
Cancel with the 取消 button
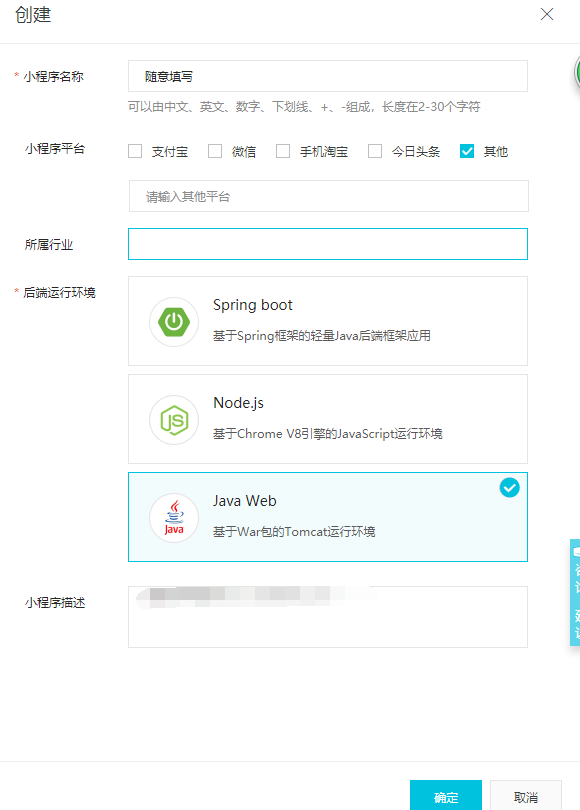tap(526, 797)
